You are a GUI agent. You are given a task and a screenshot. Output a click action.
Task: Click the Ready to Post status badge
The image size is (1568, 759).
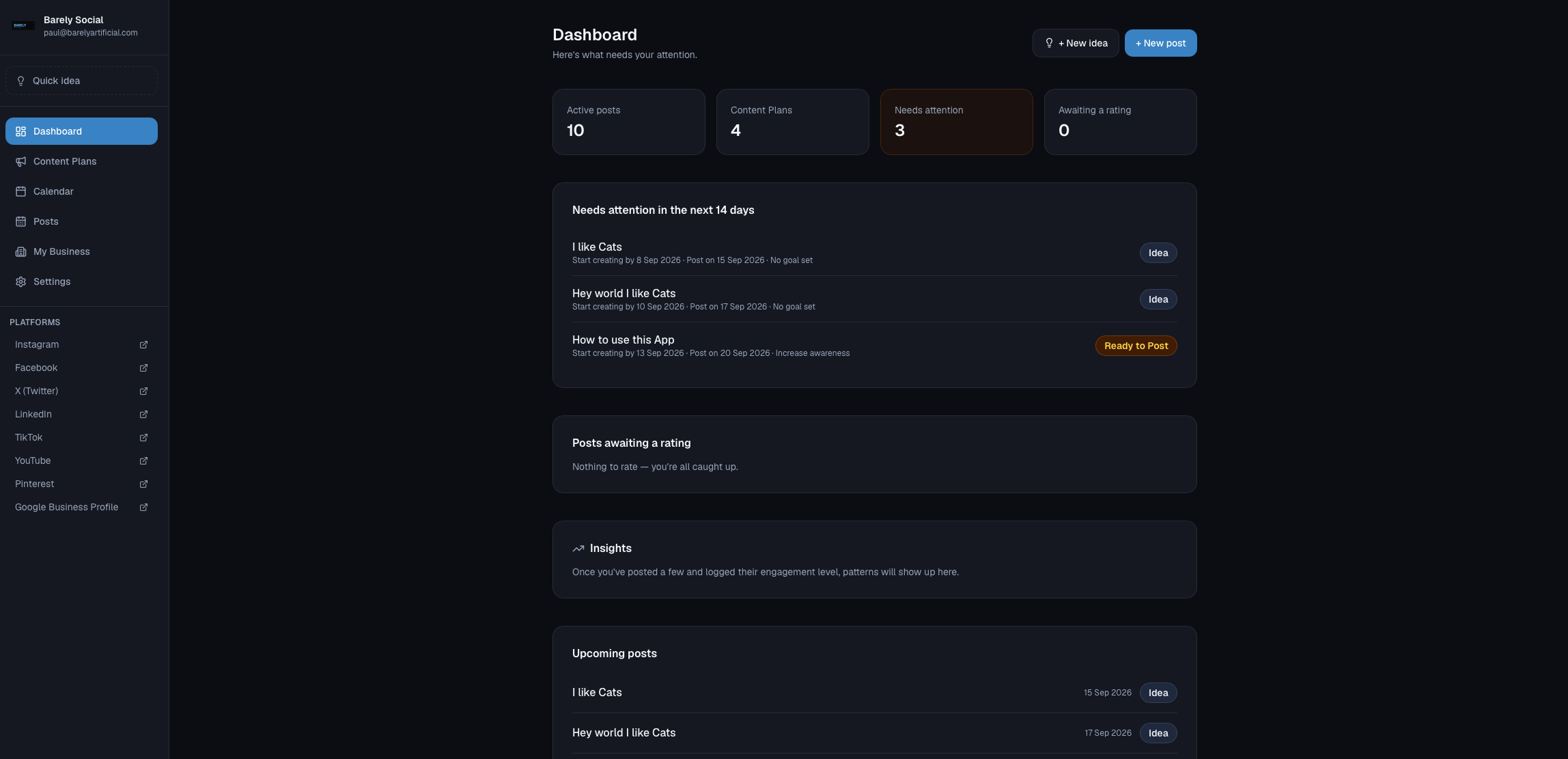point(1136,346)
